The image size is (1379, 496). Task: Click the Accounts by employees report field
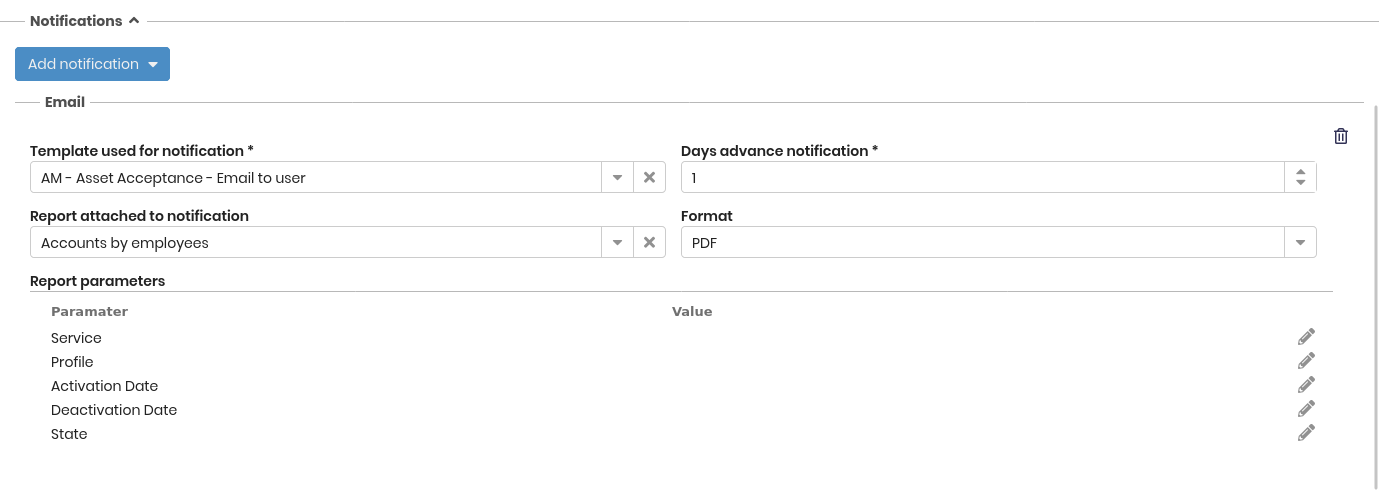point(315,242)
